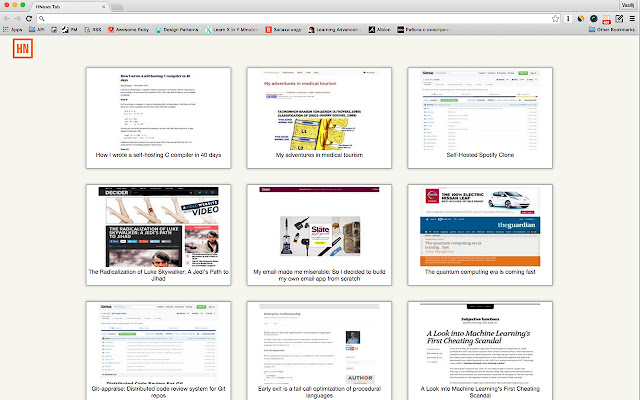Open the RSS bookmark
The image size is (640, 400).
click(x=93, y=29)
